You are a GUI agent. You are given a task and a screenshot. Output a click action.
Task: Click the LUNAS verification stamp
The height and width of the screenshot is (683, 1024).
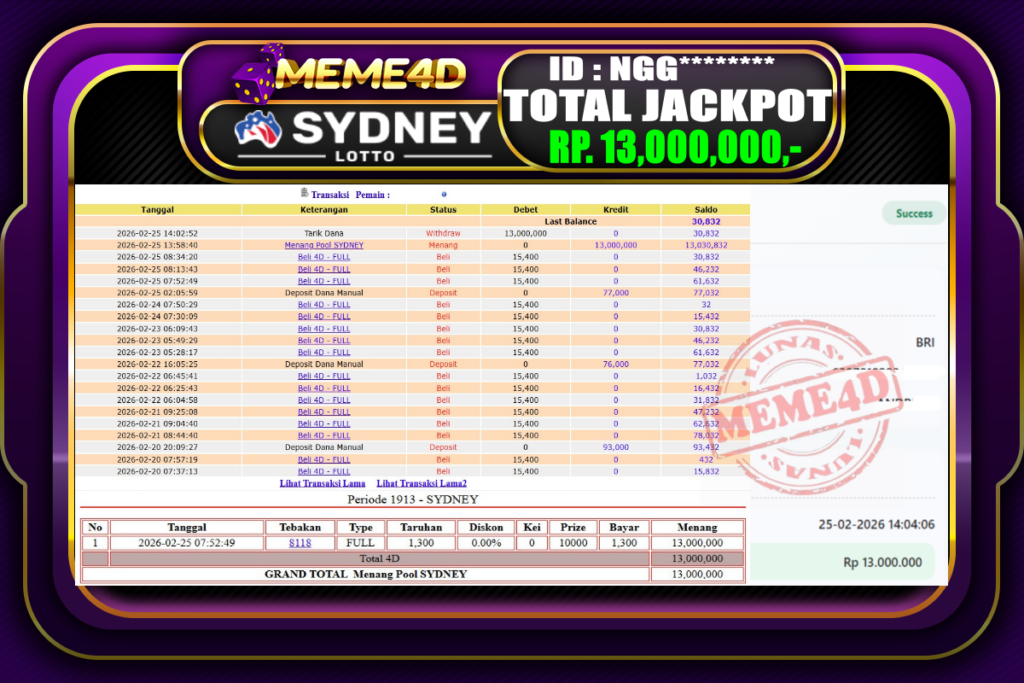pyautogui.click(x=796, y=345)
